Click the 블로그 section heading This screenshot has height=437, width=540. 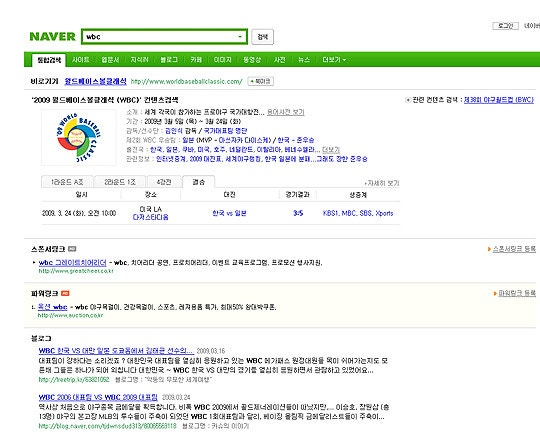point(41,339)
